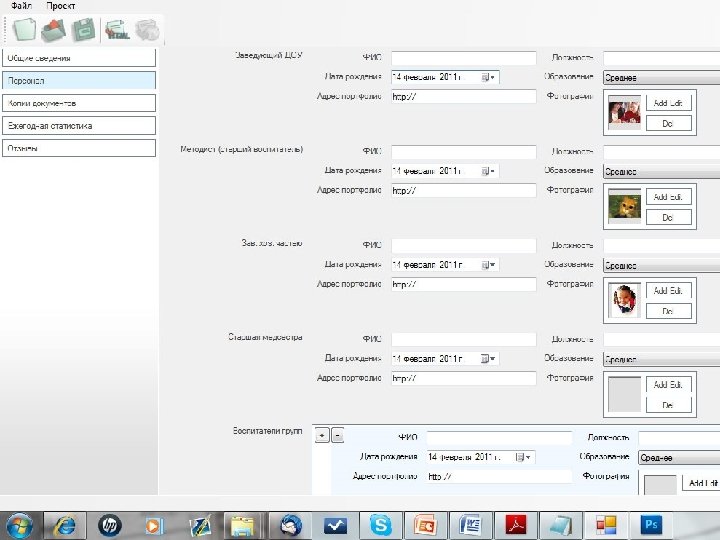The width and height of the screenshot is (720, 540).
Task: Open Skype from the taskbar
Action: pos(381,525)
